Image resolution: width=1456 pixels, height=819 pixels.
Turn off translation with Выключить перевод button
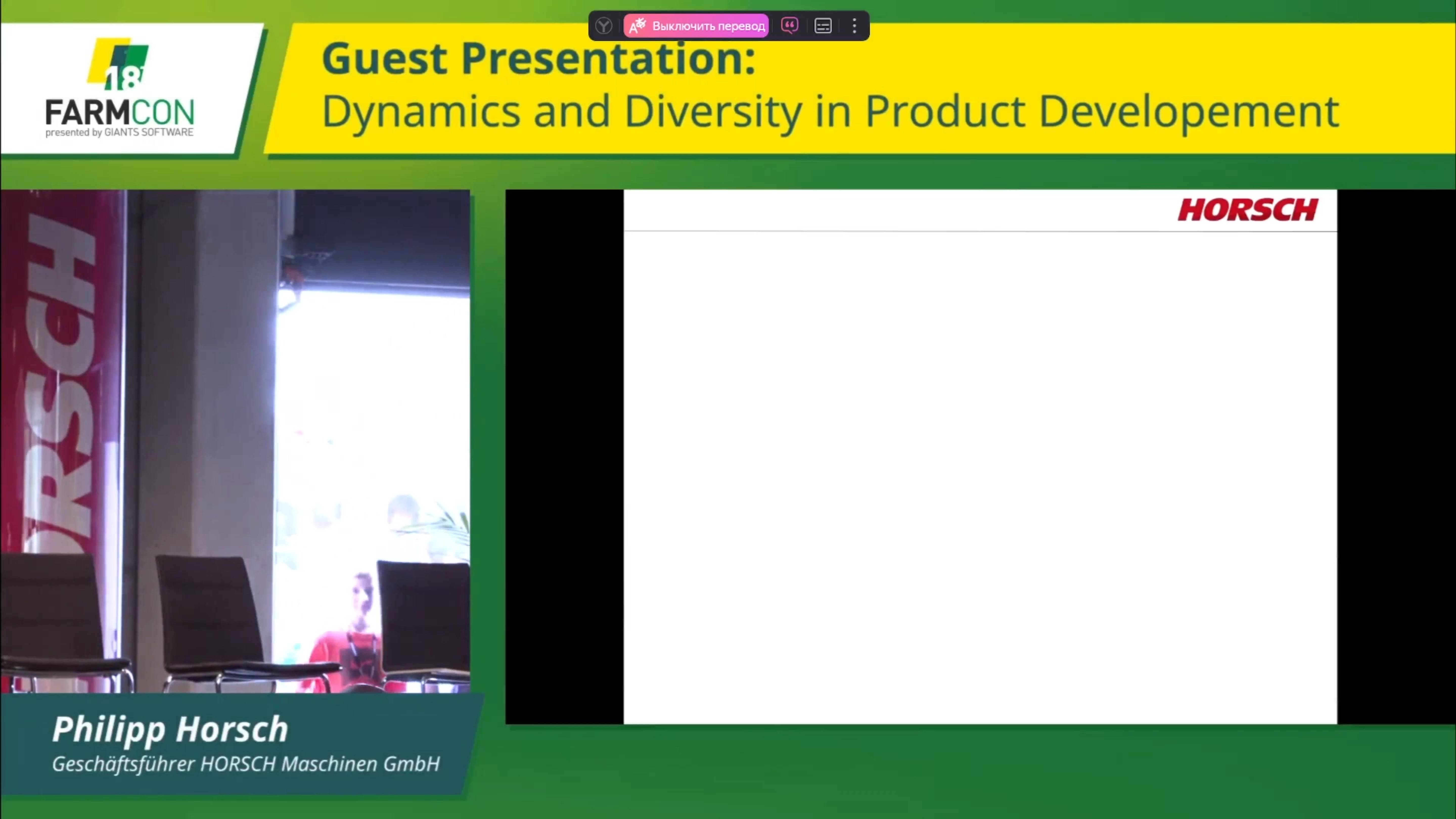pyautogui.click(x=696, y=26)
